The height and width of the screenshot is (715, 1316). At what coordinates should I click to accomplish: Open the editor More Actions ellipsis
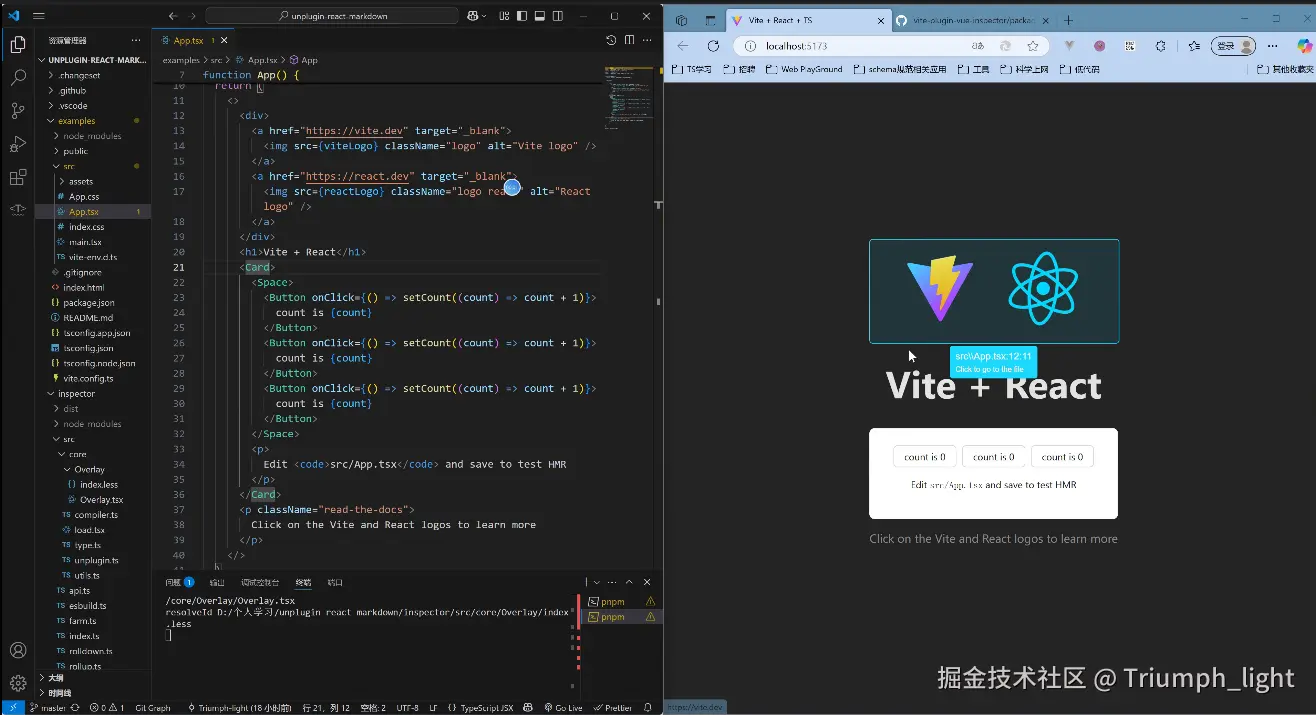[648, 40]
